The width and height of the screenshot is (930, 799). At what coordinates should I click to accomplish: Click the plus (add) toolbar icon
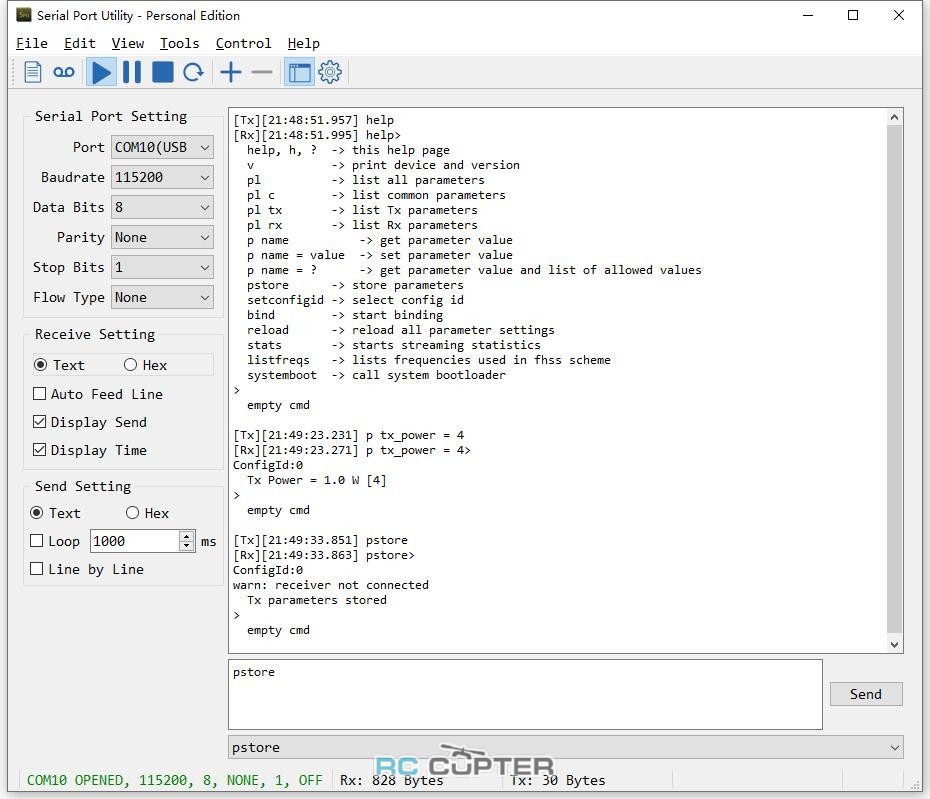(x=231, y=72)
